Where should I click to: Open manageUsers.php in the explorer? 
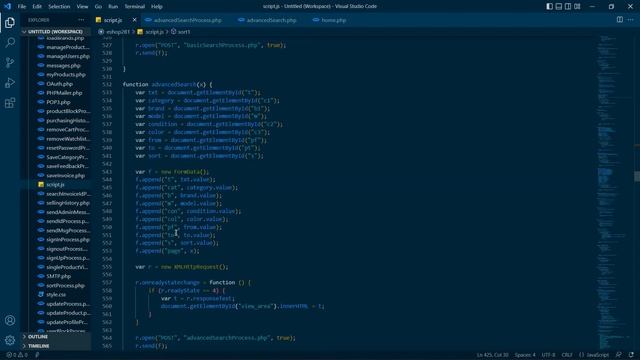(x=68, y=56)
